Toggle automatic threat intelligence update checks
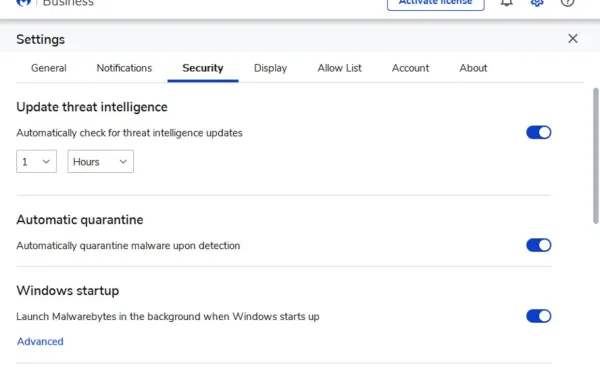This screenshot has width=600, height=375. click(x=538, y=132)
